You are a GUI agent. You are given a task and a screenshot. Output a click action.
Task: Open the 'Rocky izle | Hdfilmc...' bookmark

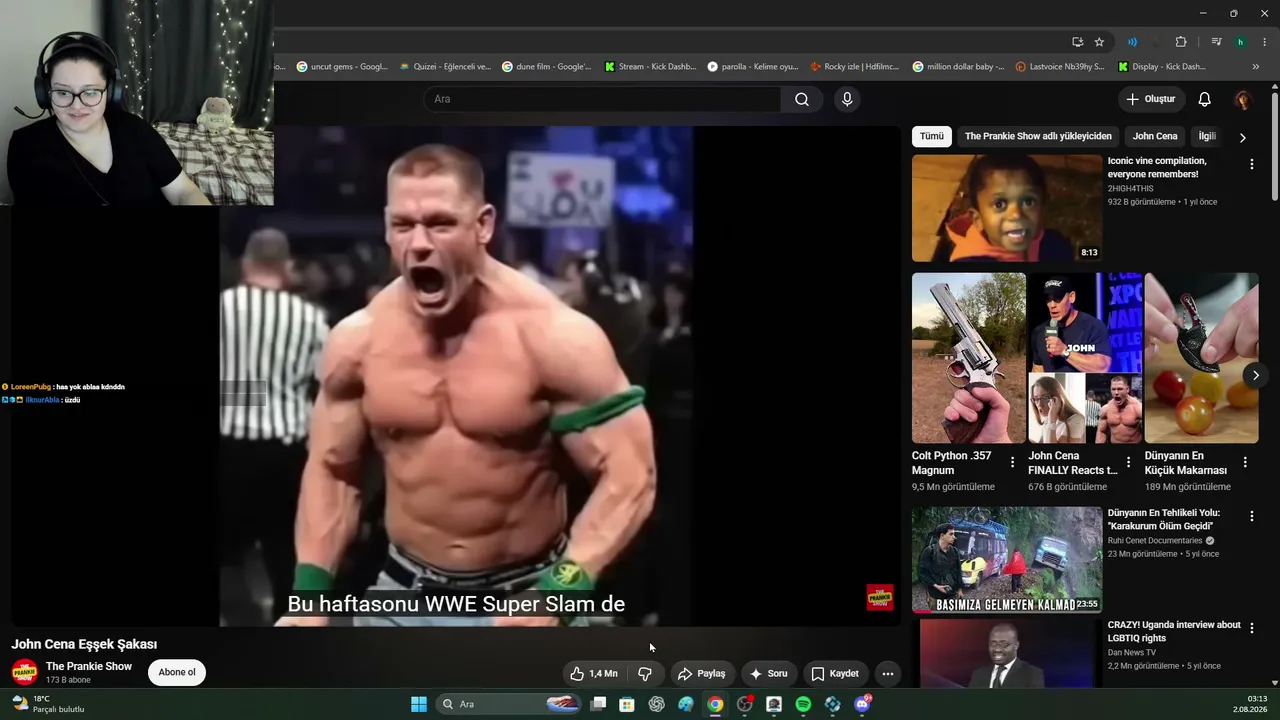[855, 67]
